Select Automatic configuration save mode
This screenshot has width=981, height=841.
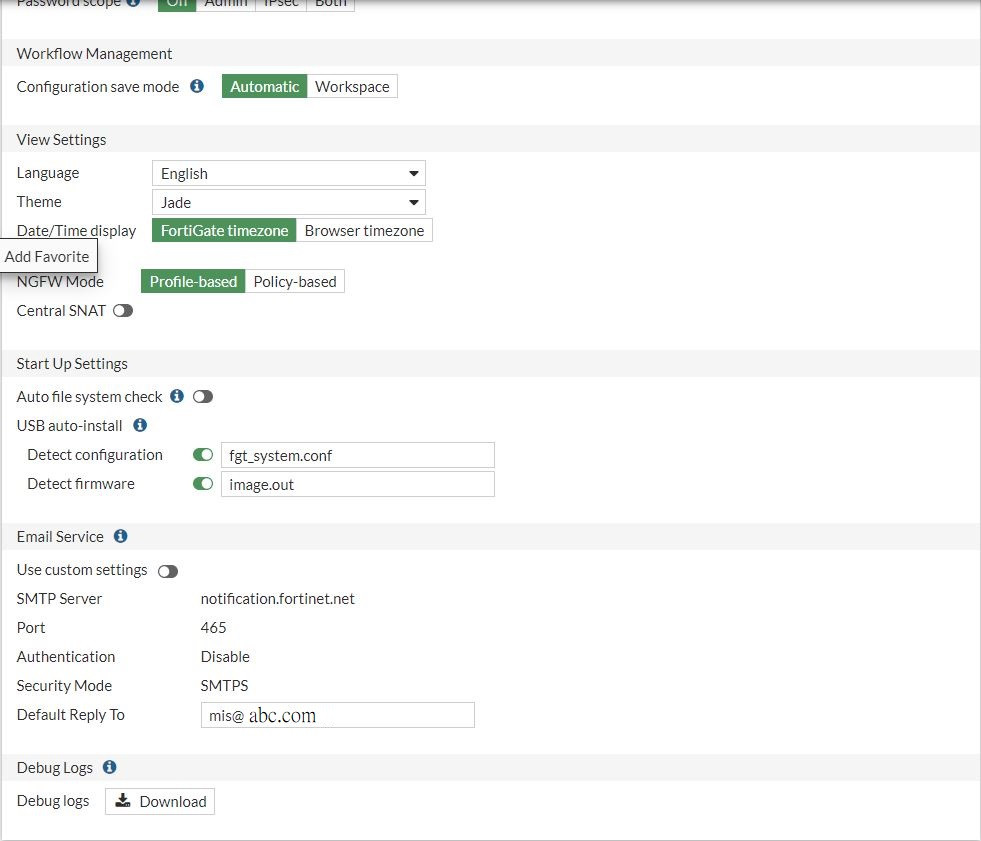pyautogui.click(x=264, y=86)
